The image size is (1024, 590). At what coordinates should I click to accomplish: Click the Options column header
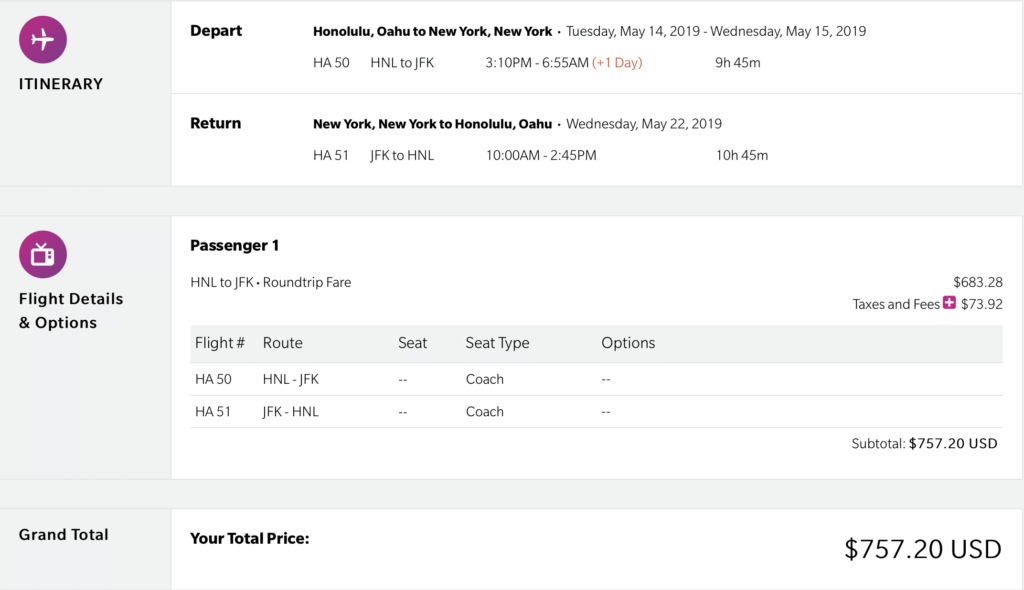tap(628, 343)
